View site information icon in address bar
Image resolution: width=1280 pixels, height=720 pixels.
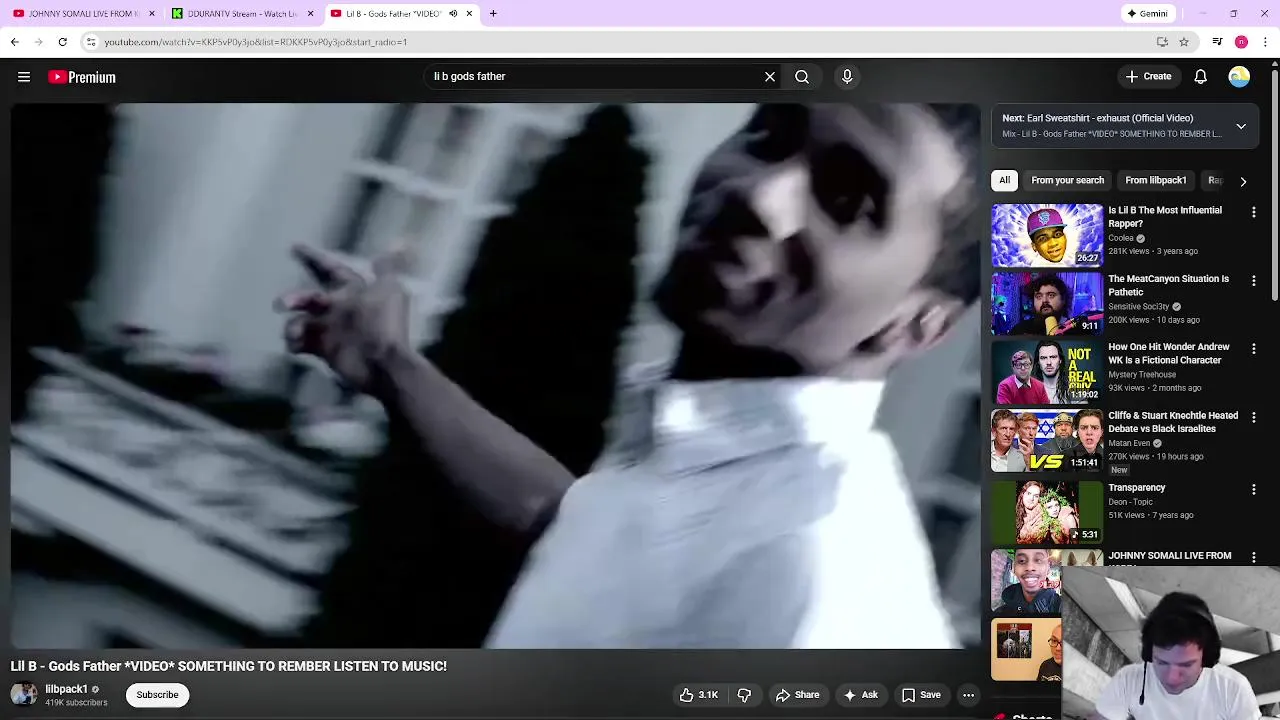(91, 42)
